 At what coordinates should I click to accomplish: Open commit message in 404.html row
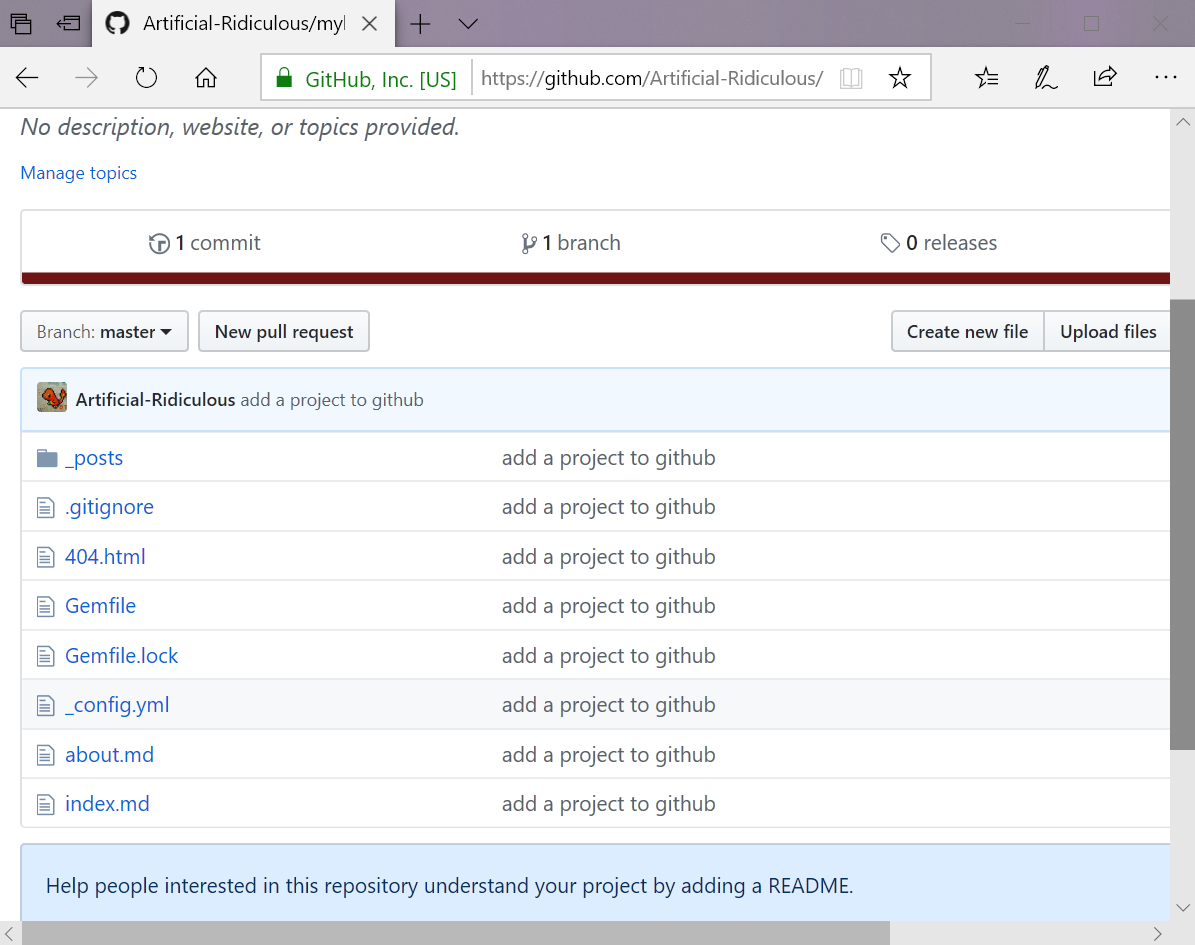point(608,557)
